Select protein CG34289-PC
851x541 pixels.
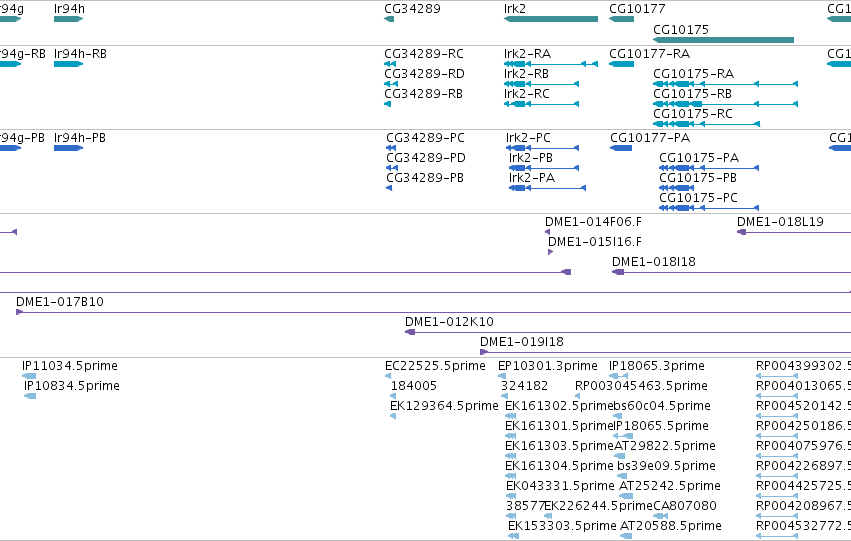(x=391, y=148)
